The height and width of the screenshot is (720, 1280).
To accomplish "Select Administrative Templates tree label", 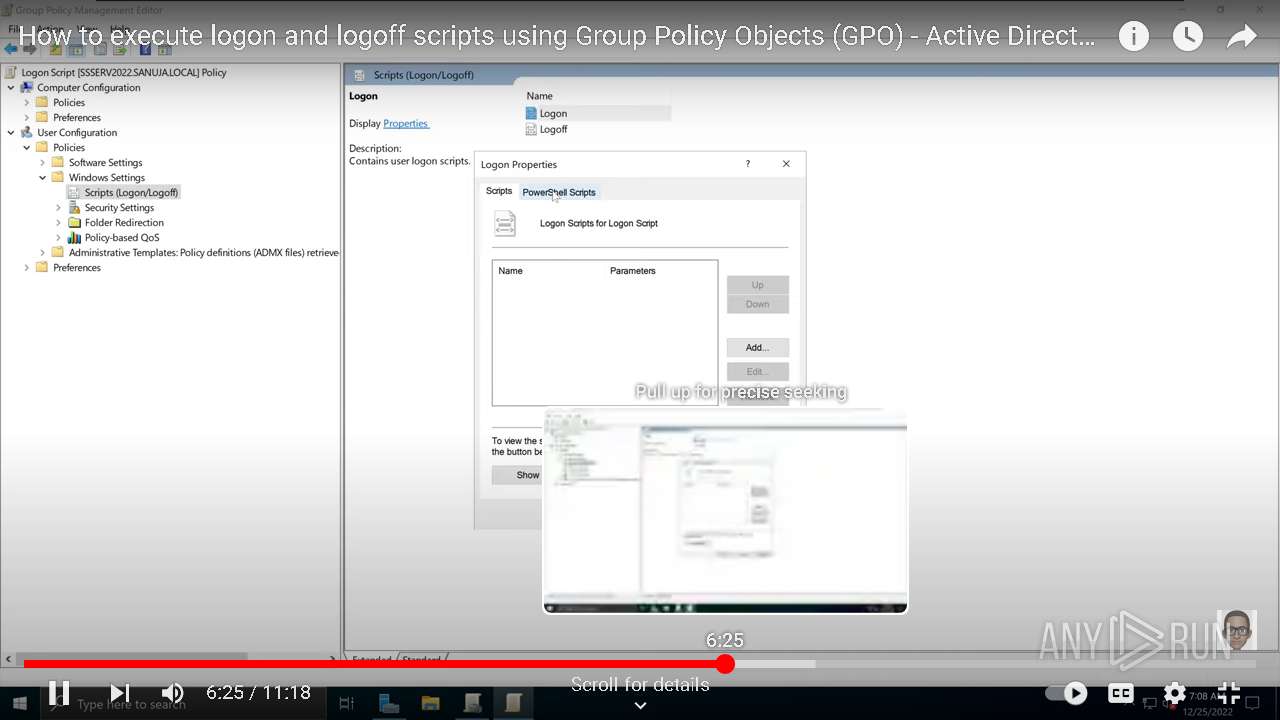I will coord(204,253).
